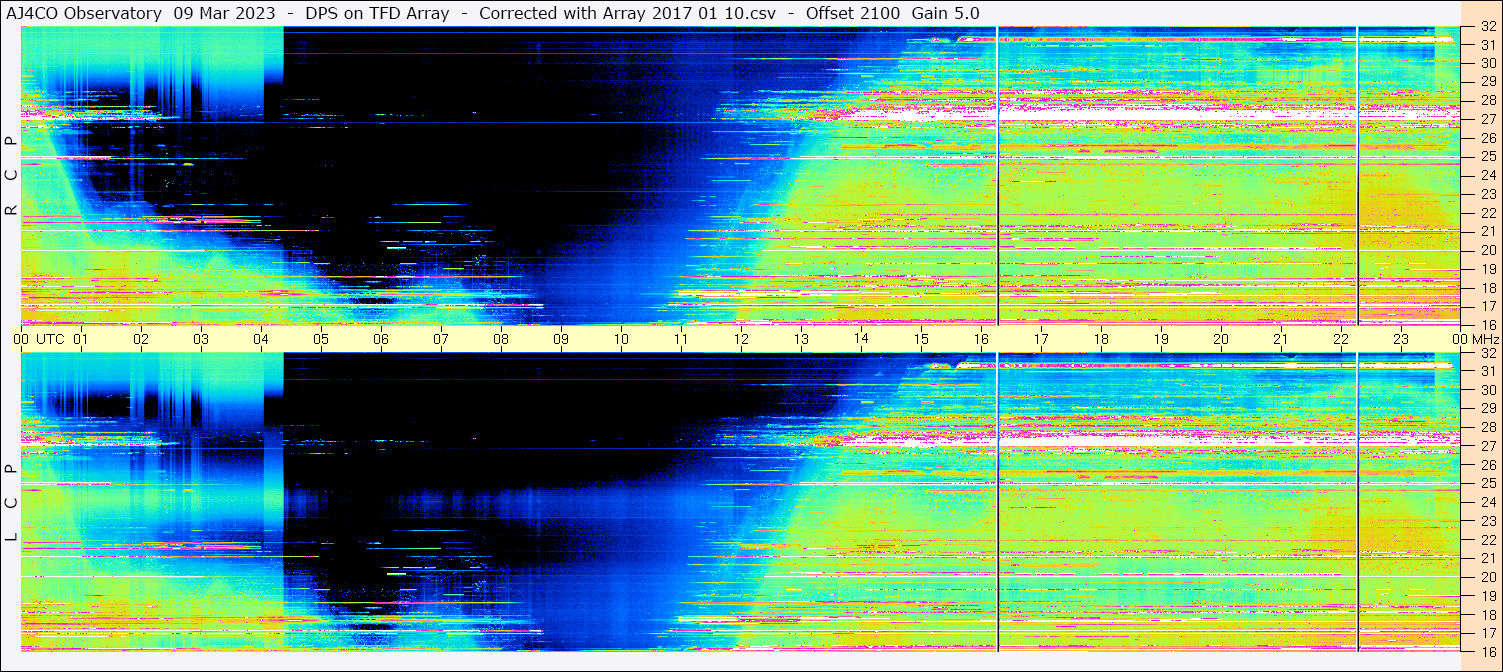Screen dimensions: 1503x672
Task: Click the 23 UTC time label
Action: pyautogui.click(x=1401, y=339)
